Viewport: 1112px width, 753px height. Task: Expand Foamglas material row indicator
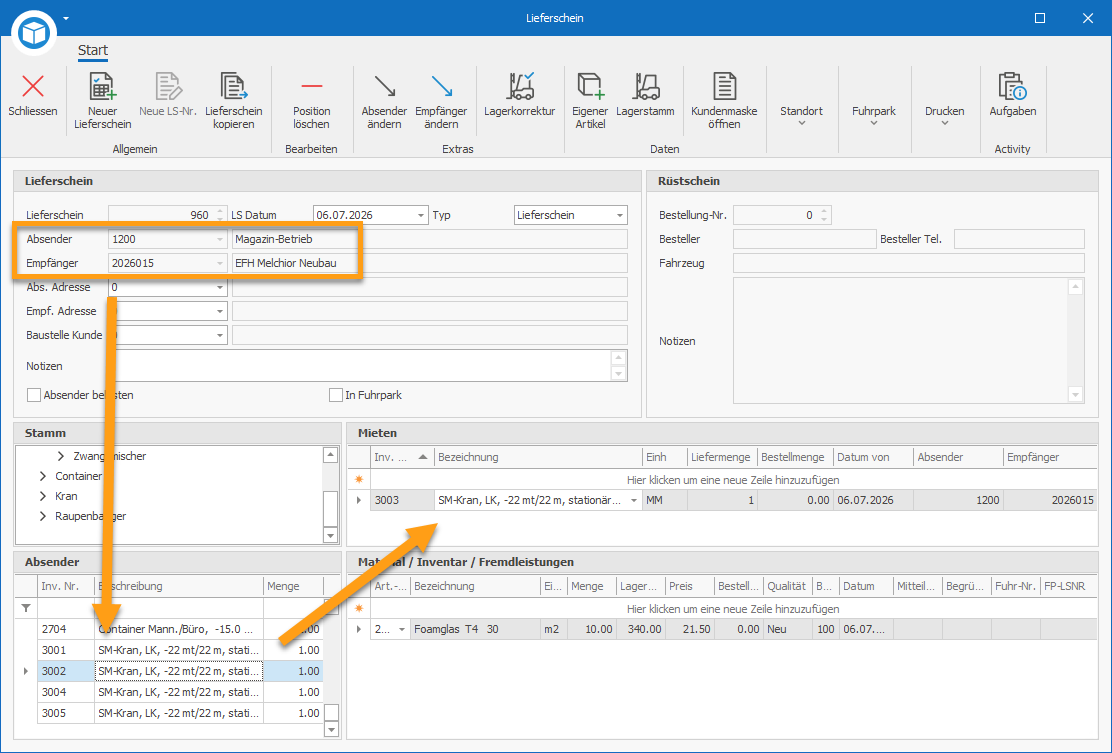[x=359, y=630]
